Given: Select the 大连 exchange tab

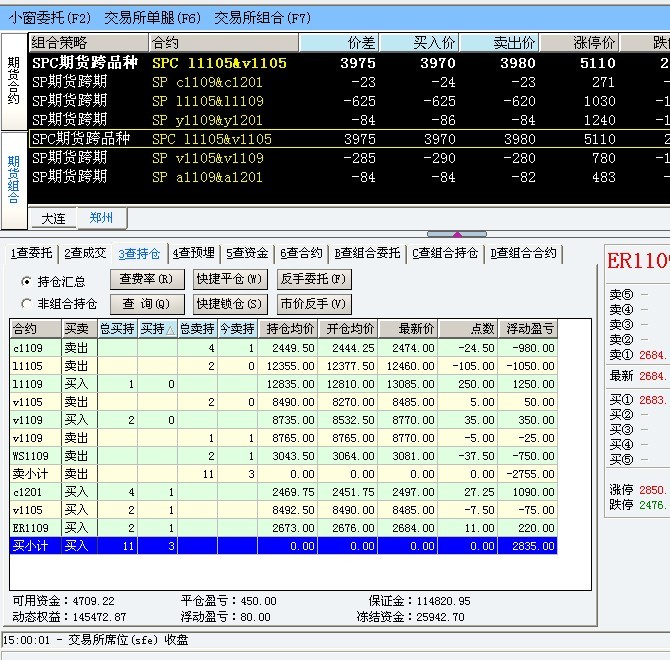Looking at the screenshot, I should 53,219.
